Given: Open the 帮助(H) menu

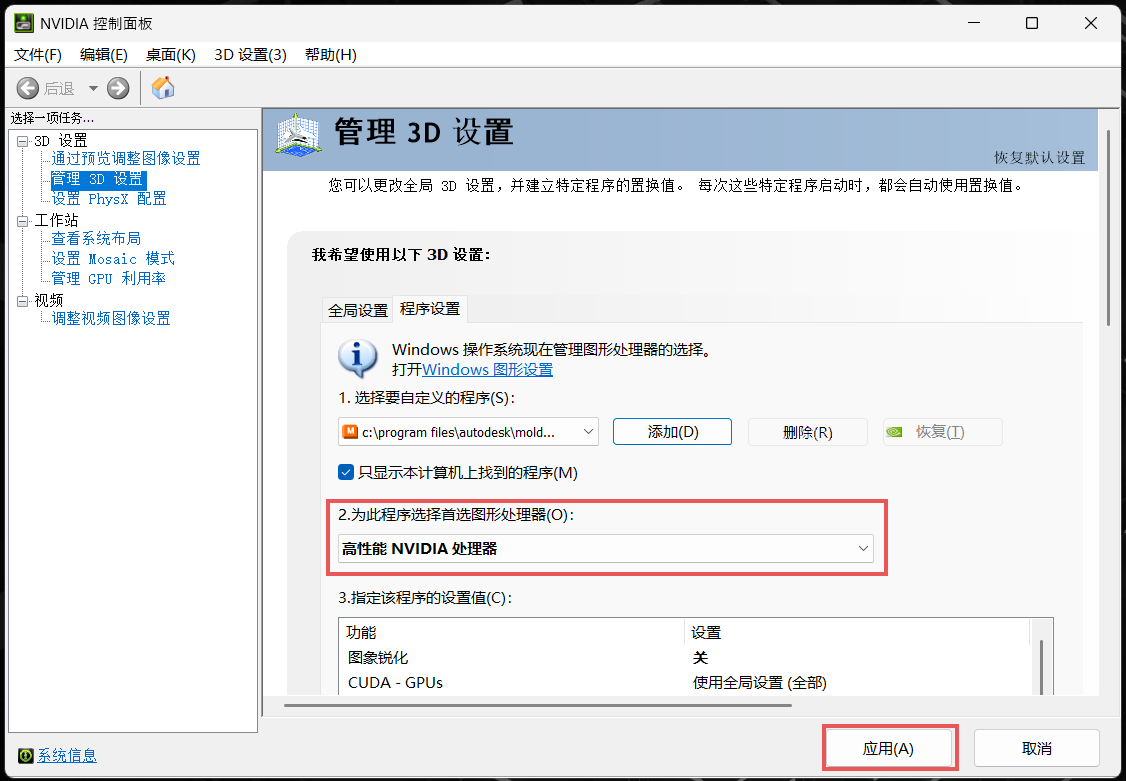Looking at the screenshot, I should 331,55.
